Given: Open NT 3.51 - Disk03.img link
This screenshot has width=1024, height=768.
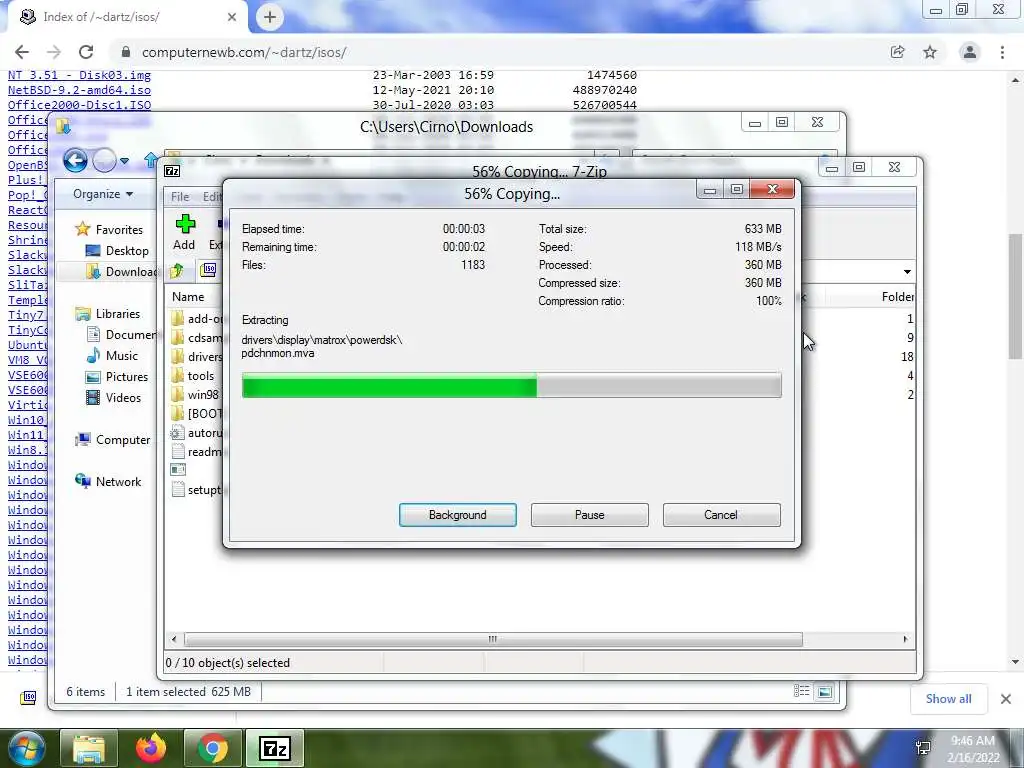Looking at the screenshot, I should point(79,75).
